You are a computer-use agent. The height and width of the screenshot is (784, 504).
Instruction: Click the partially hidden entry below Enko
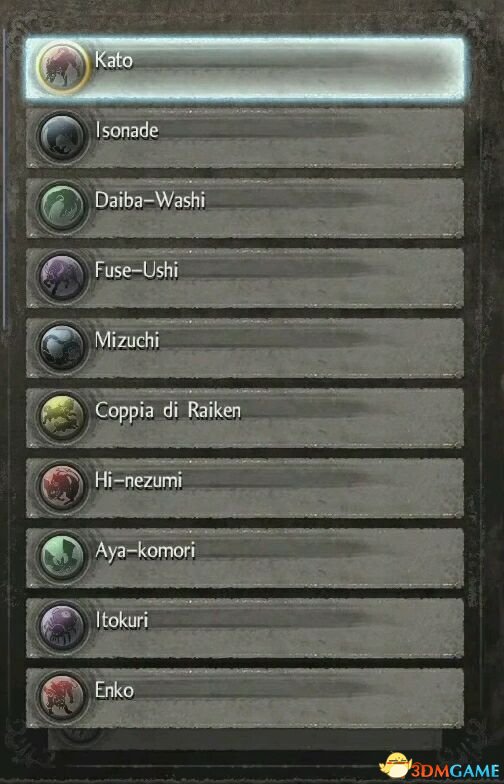[245, 738]
